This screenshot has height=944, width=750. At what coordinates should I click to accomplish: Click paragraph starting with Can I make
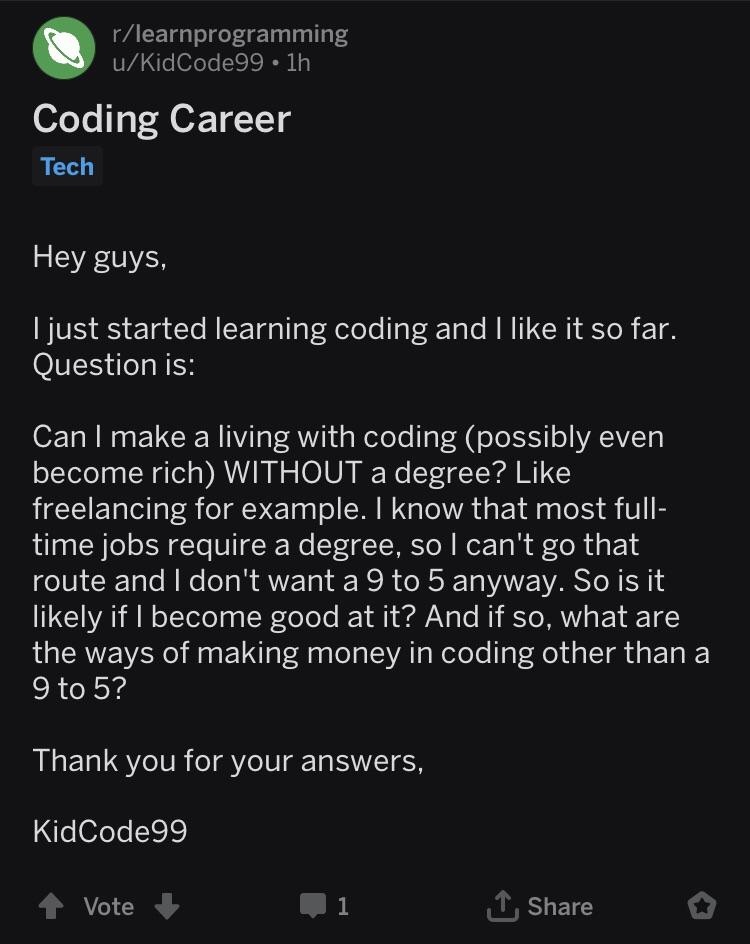point(371,562)
